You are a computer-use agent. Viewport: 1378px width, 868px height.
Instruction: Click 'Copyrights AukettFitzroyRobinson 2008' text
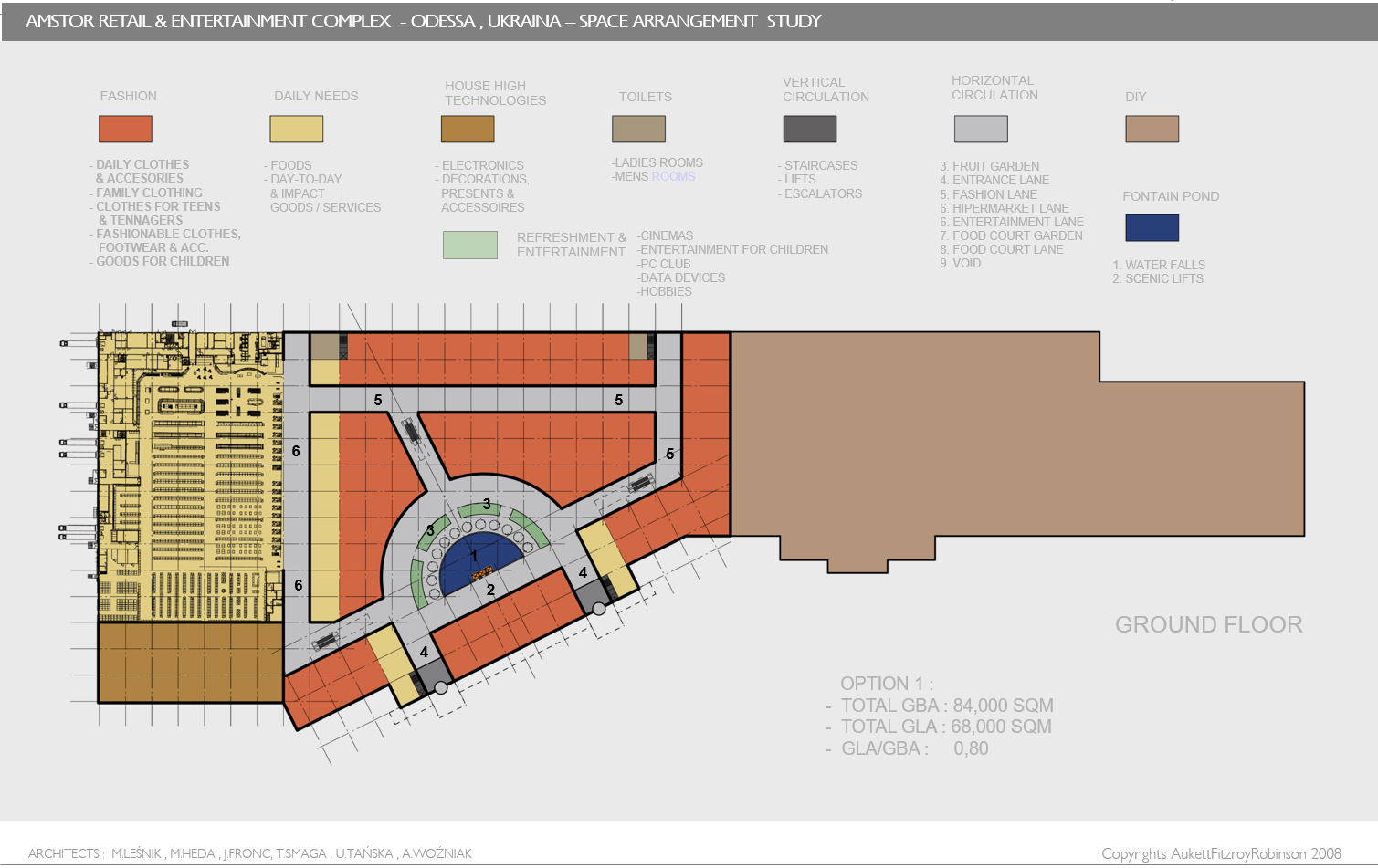1221,853
